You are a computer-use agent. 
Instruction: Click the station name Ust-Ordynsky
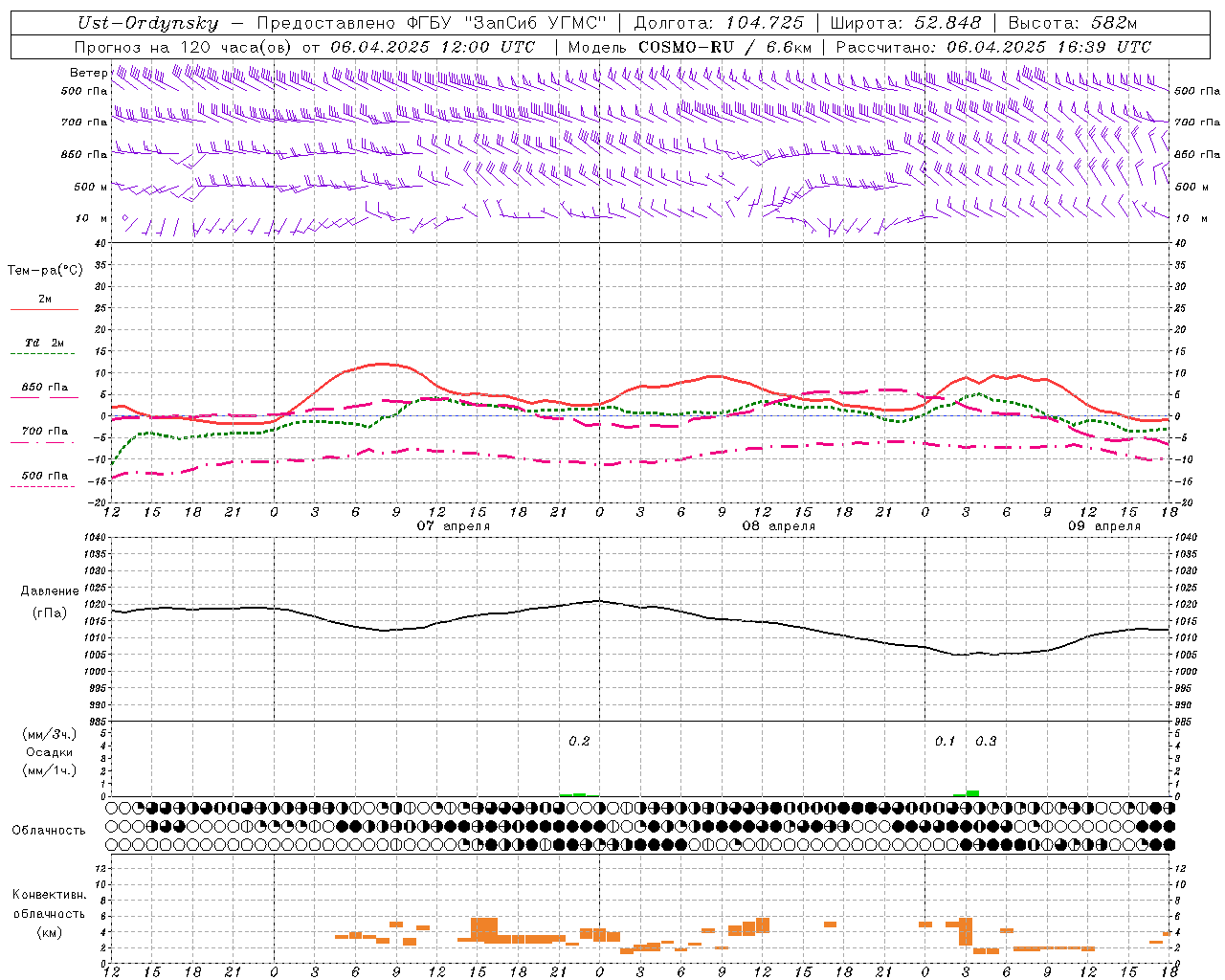click(148, 23)
